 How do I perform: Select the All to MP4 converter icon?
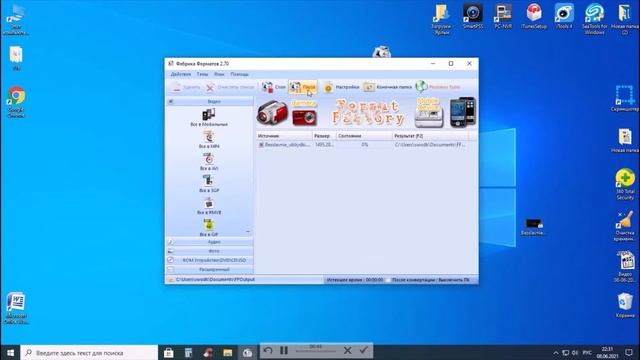pos(209,139)
